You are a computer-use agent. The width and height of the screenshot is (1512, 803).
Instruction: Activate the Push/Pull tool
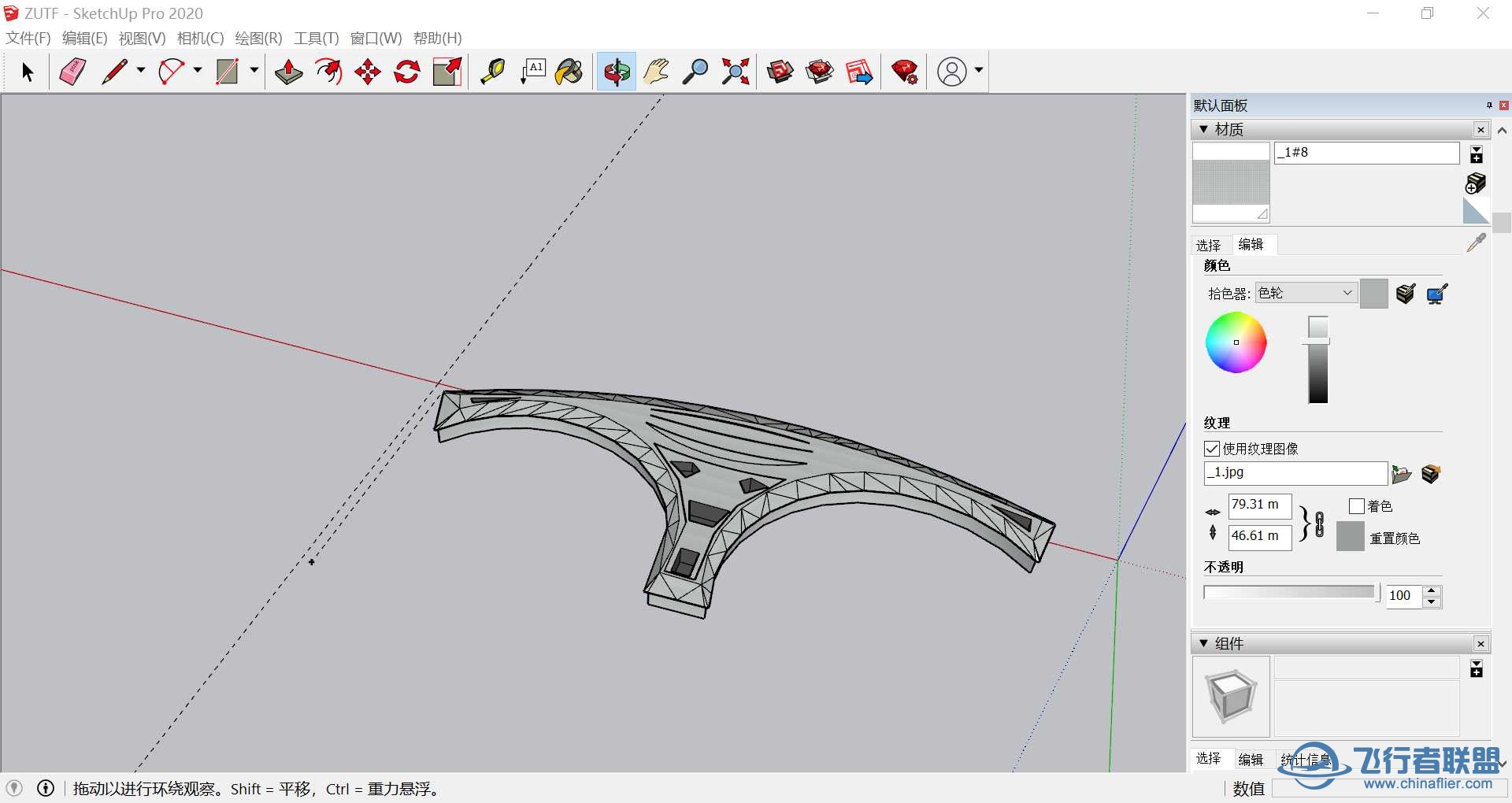point(288,72)
